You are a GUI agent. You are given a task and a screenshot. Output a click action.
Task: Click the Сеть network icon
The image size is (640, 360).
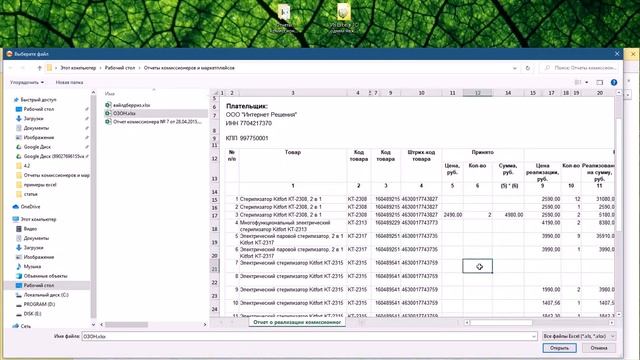coord(16,326)
